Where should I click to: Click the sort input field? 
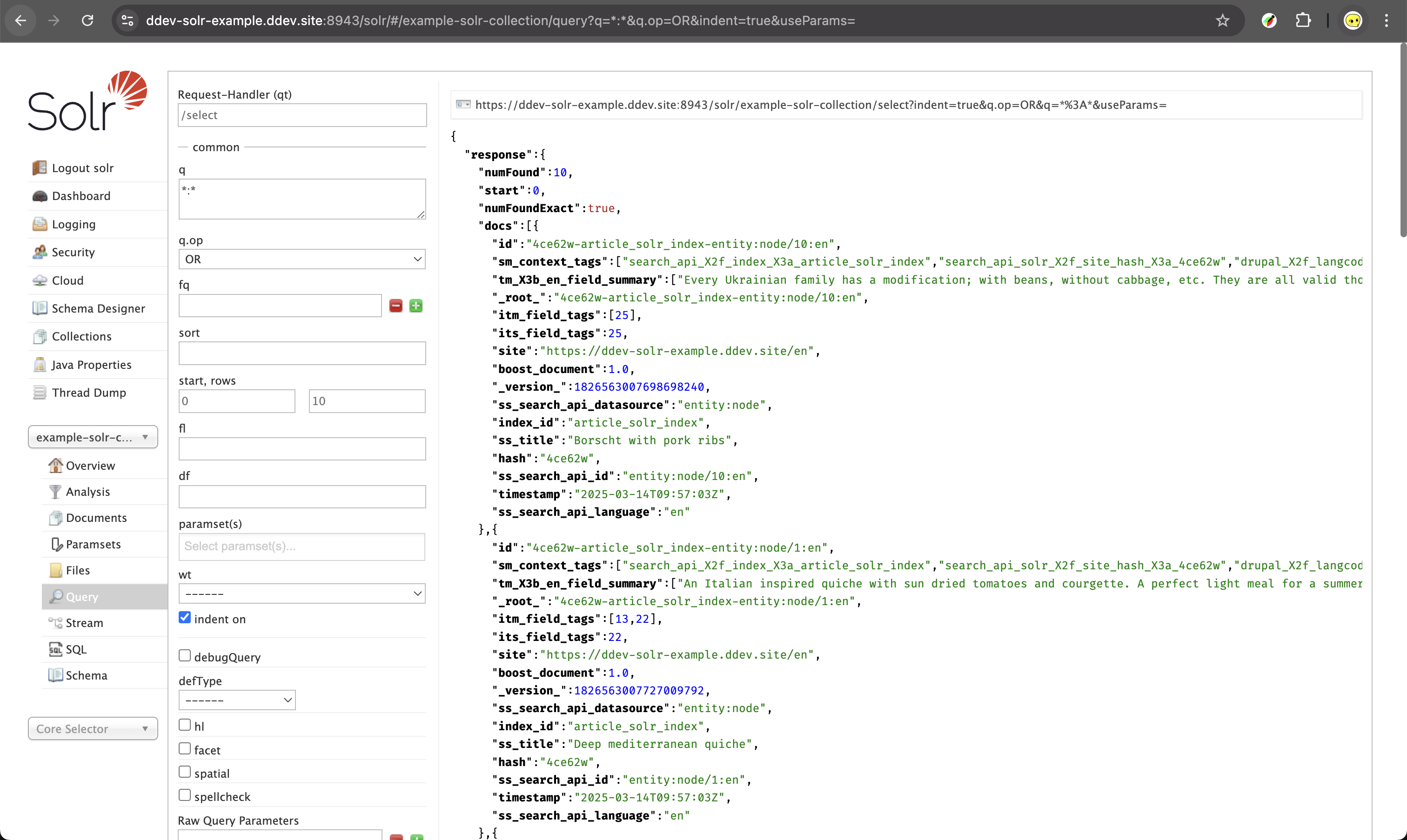302,353
